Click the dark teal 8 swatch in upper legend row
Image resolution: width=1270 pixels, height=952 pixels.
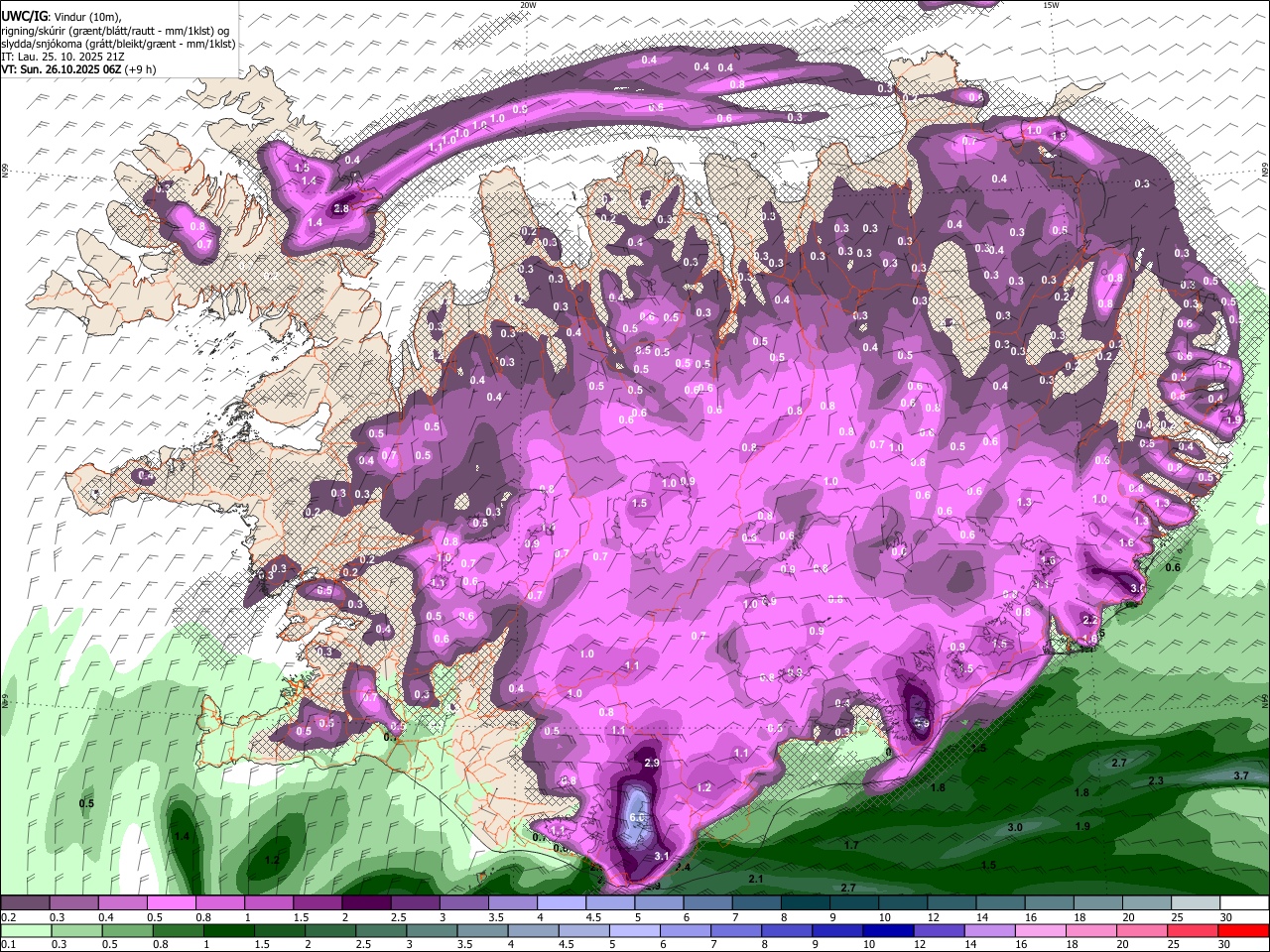[805, 903]
